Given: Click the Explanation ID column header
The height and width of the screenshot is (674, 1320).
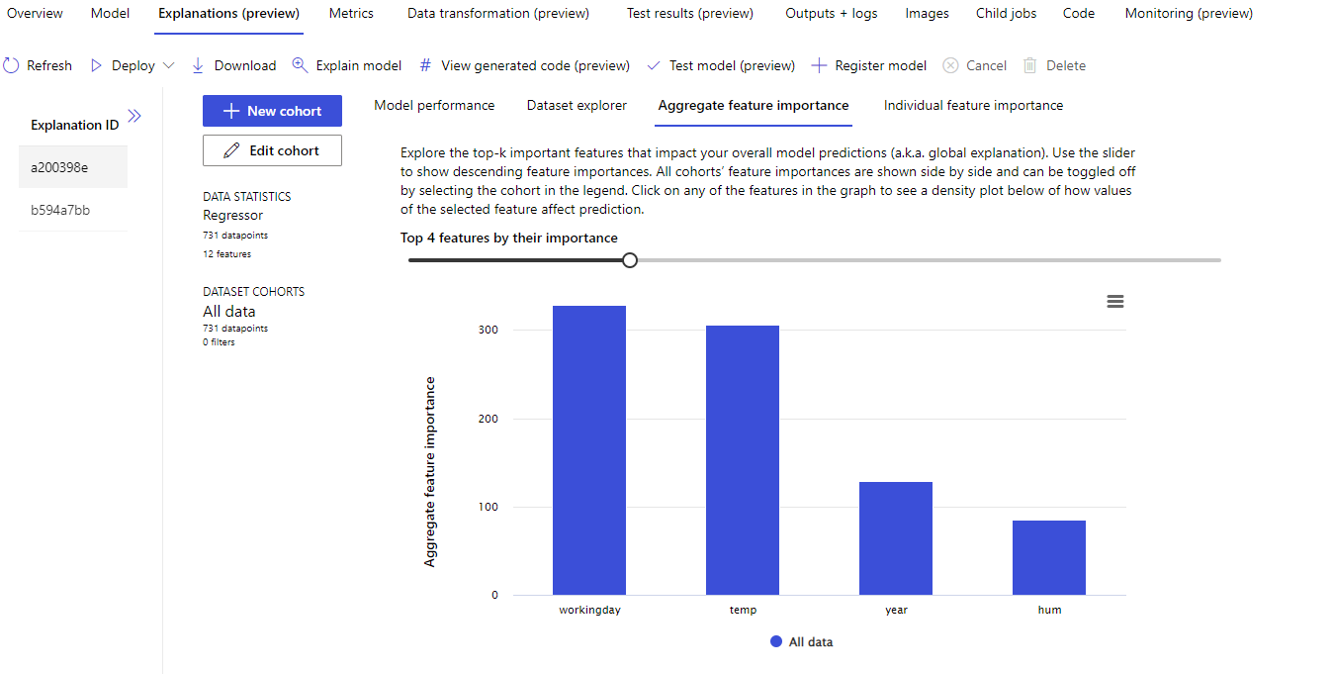Looking at the screenshot, I should tap(75, 125).
